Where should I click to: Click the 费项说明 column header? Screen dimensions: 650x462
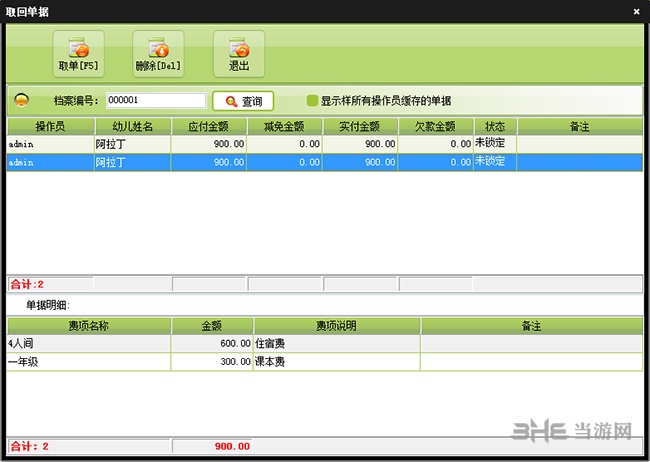coord(337,326)
